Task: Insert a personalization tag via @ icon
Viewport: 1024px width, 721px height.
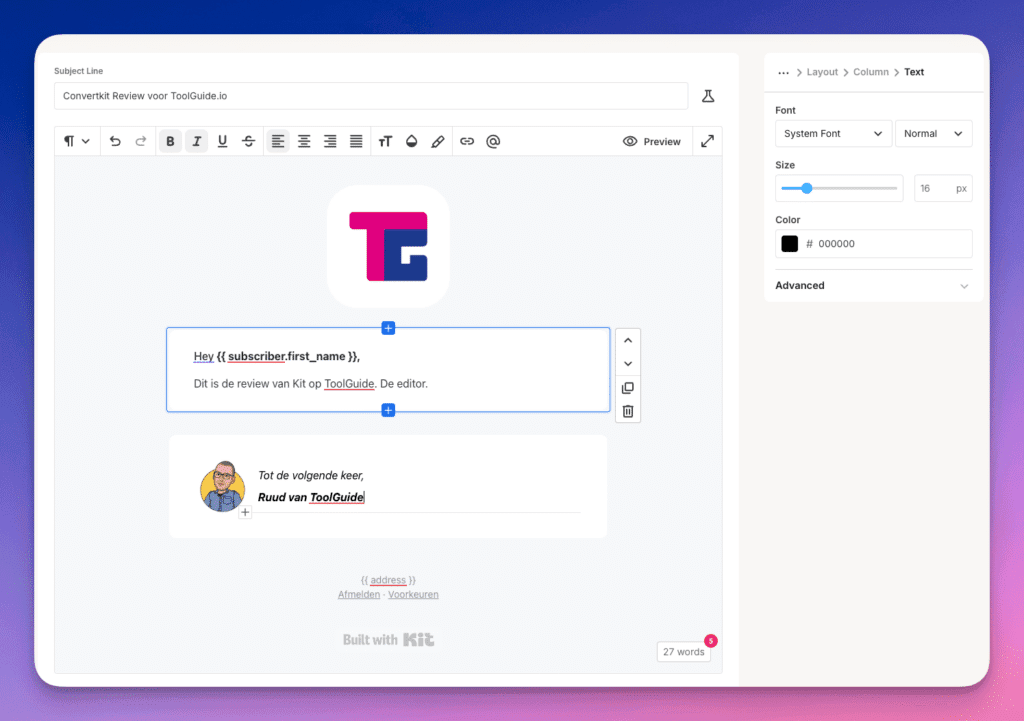Action: pyautogui.click(x=493, y=141)
